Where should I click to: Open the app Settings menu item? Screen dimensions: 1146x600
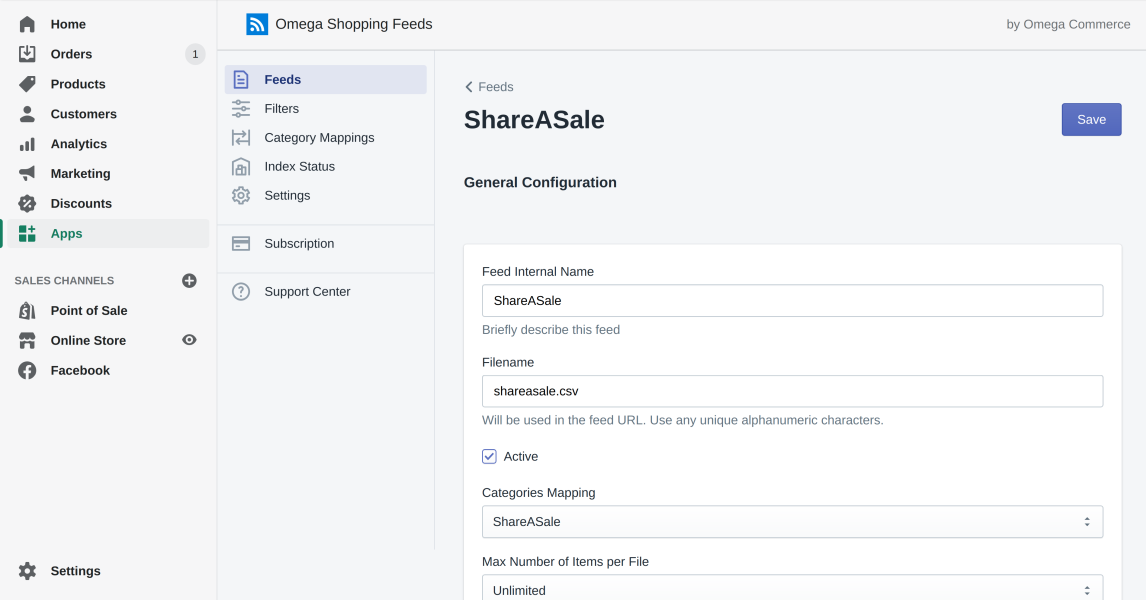pos(325,195)
